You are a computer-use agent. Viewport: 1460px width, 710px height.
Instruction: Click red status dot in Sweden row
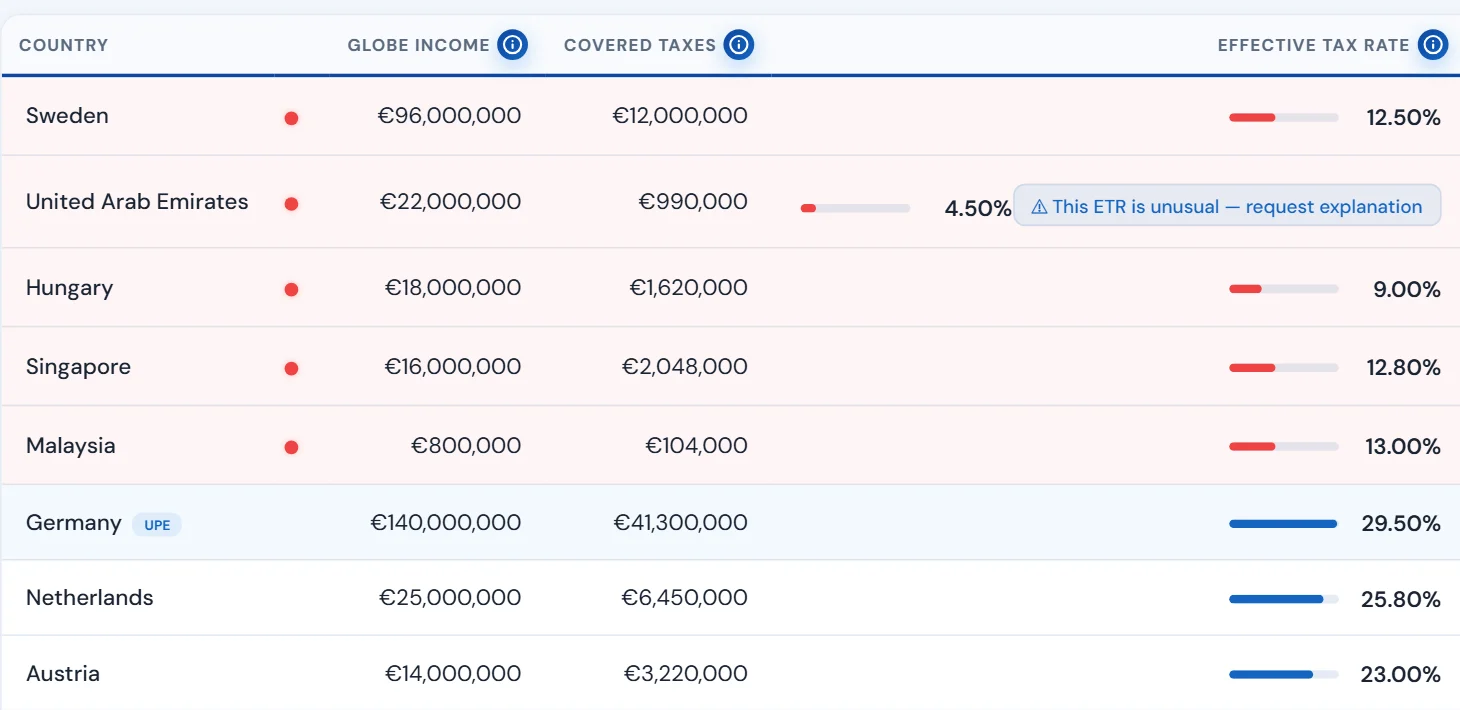[291, 118]
